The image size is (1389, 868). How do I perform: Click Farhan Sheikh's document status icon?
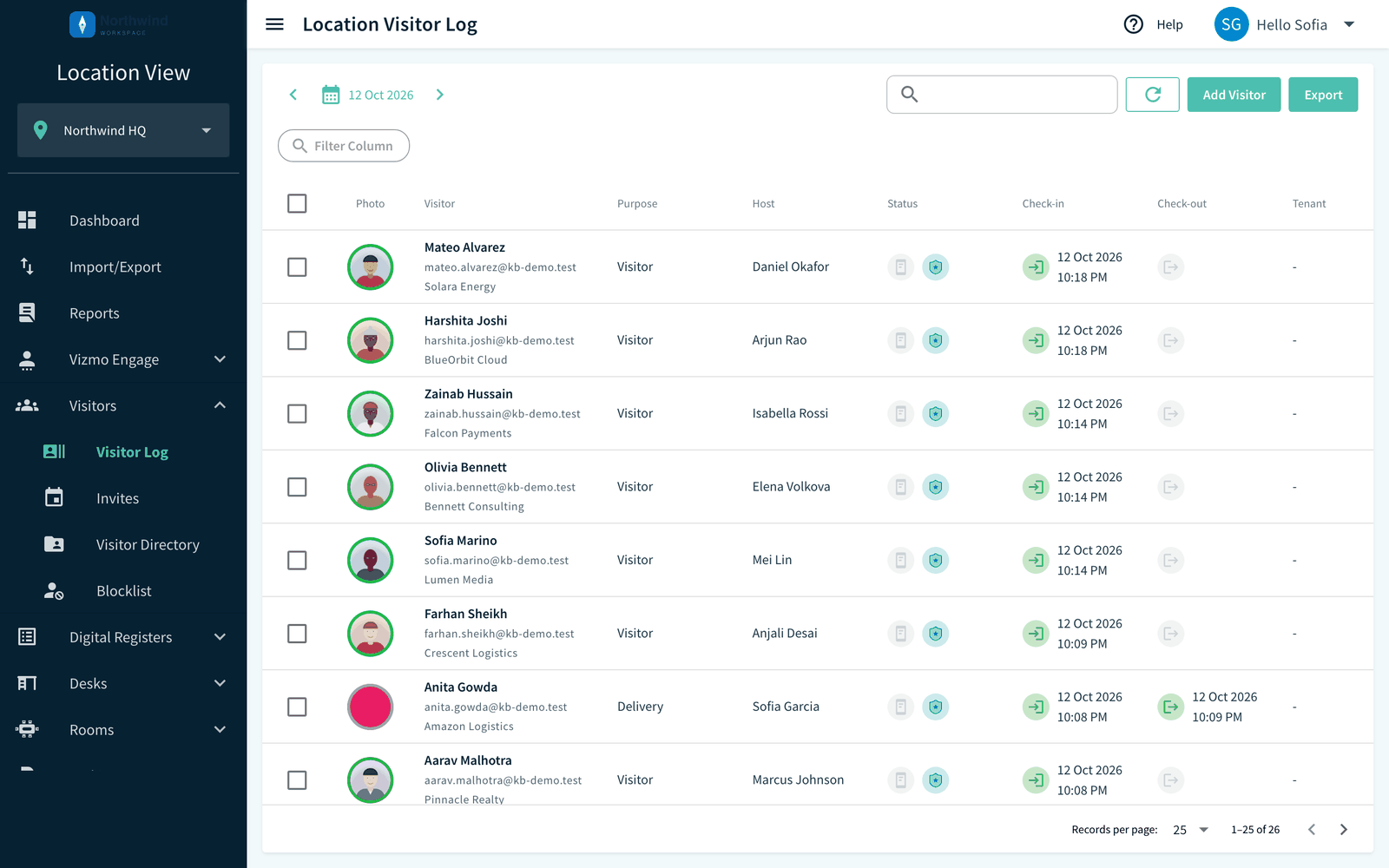coord(900,634)
